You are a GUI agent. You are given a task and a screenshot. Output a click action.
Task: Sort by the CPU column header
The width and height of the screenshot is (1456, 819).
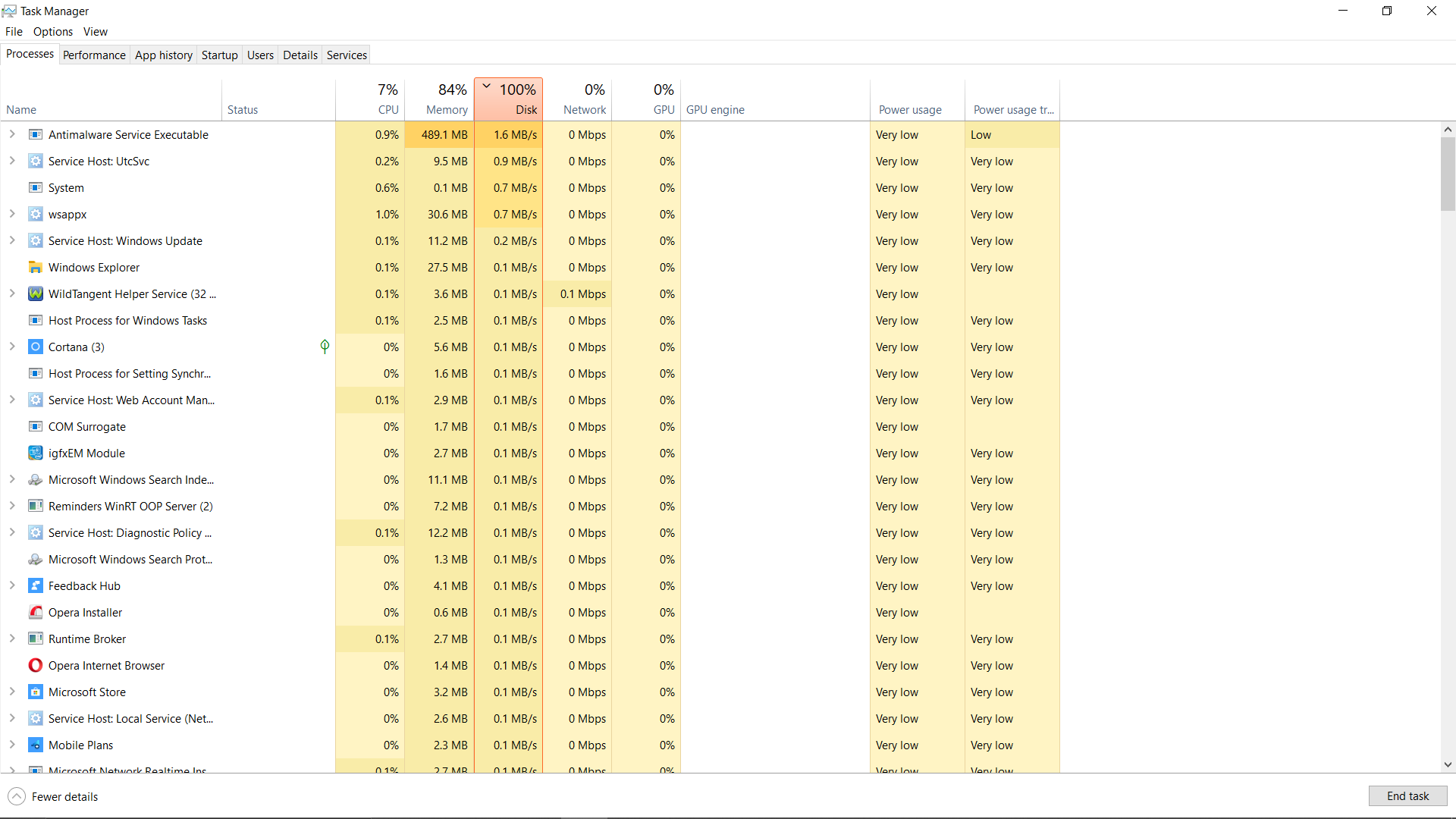370,99
